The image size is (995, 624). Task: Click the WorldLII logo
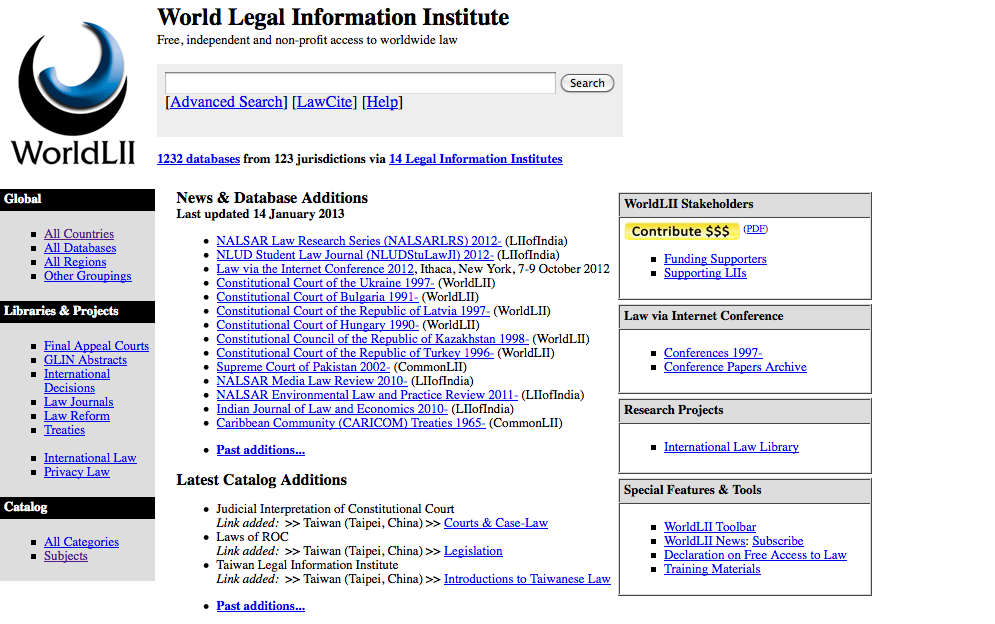tap(73, 93)
